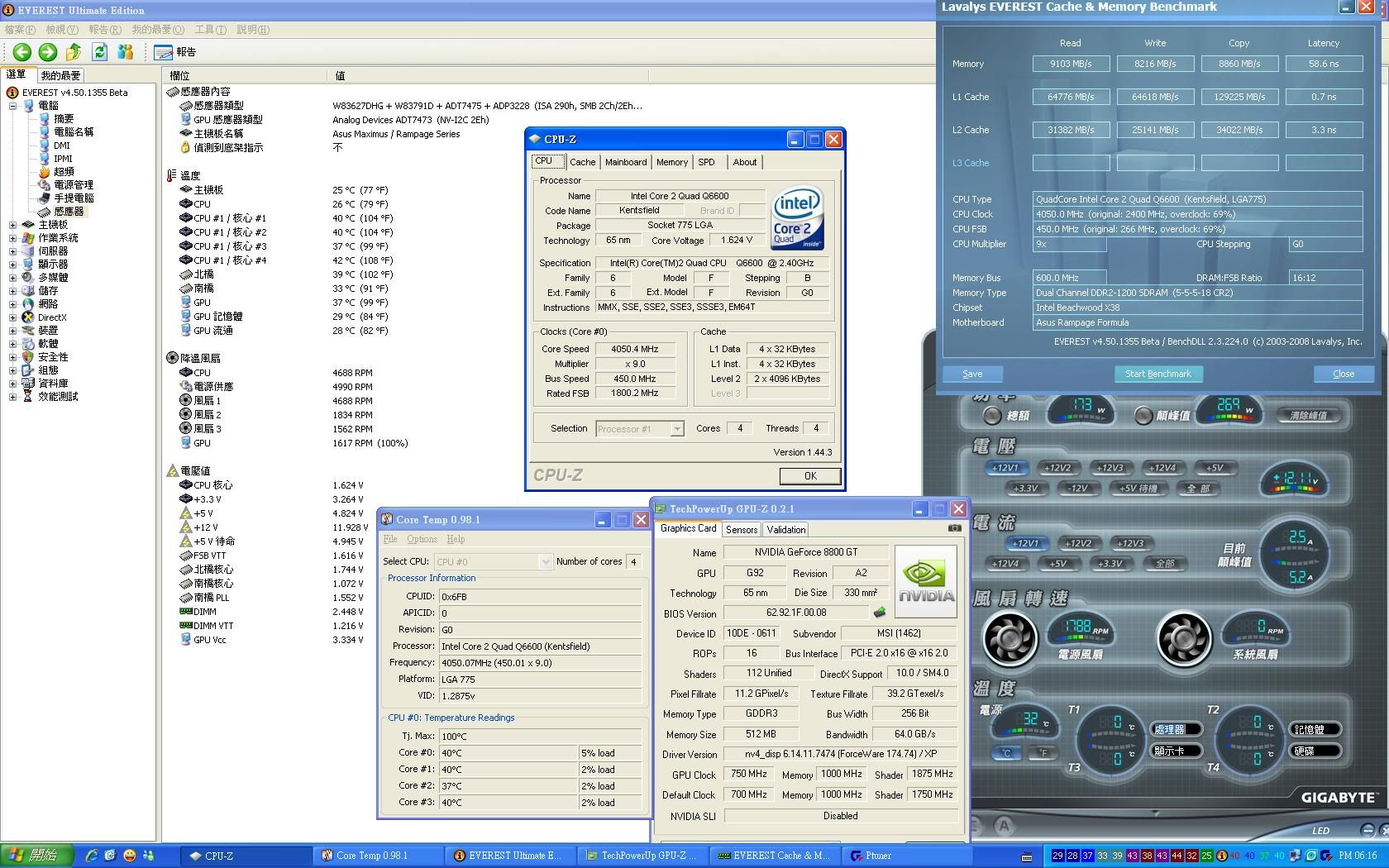Open the 檔案 File menu
1389x868 pixels.
[20, 29]
